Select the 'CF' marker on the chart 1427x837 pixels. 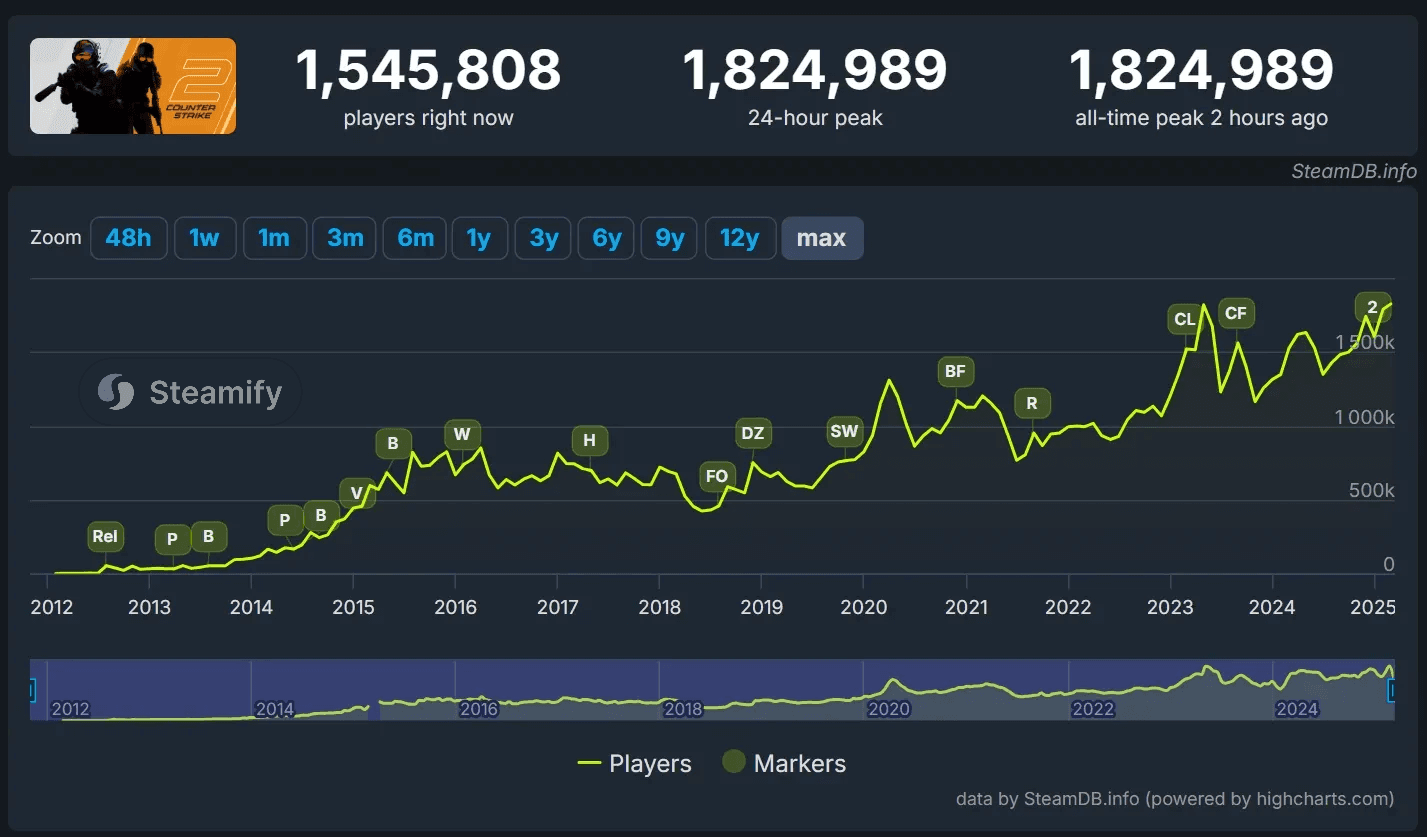(1236, 314)
